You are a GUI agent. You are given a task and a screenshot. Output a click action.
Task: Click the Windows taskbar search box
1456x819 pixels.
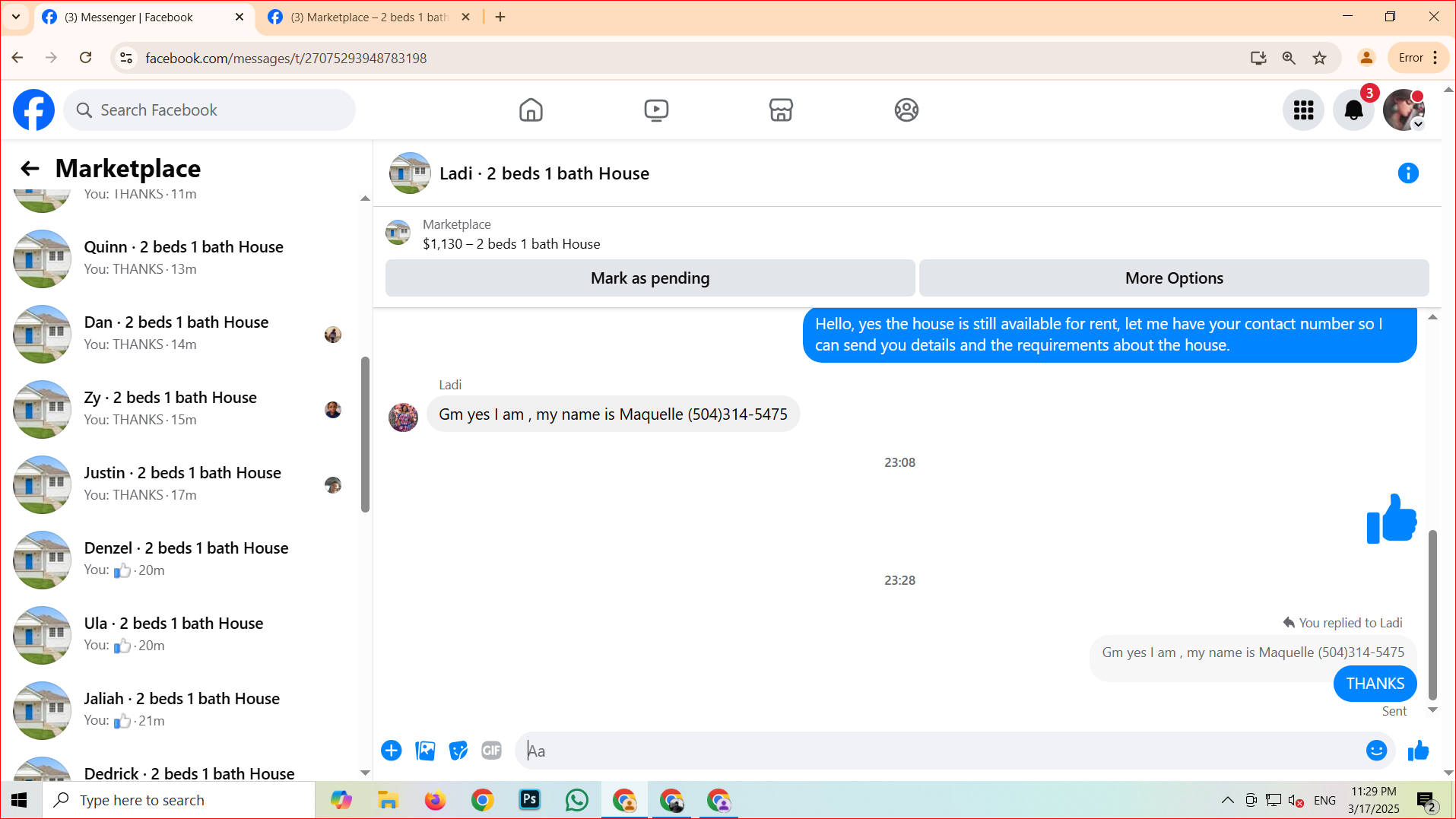click(x=179, y=801)
